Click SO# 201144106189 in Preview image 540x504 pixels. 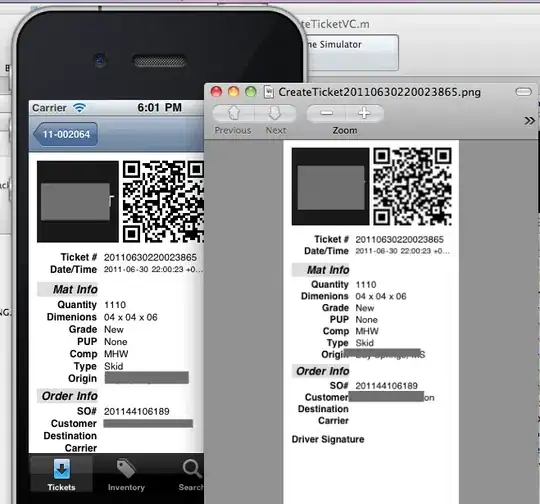tap(386, 386)
